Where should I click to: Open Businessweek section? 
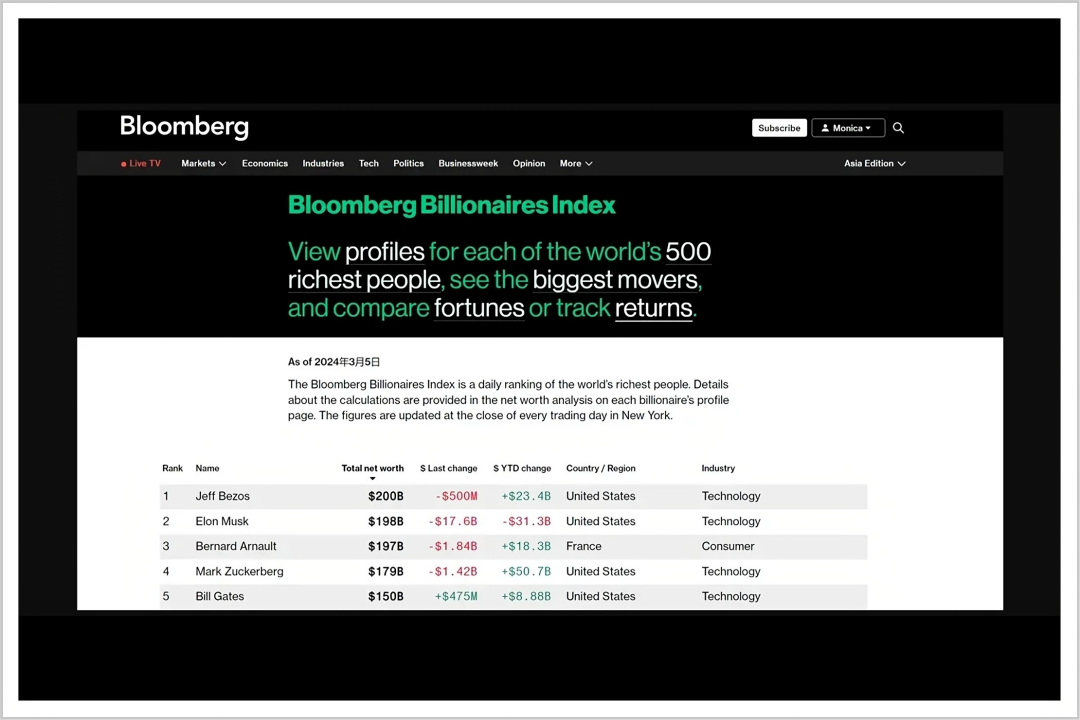pyautogui.click(x=468, y=163)
